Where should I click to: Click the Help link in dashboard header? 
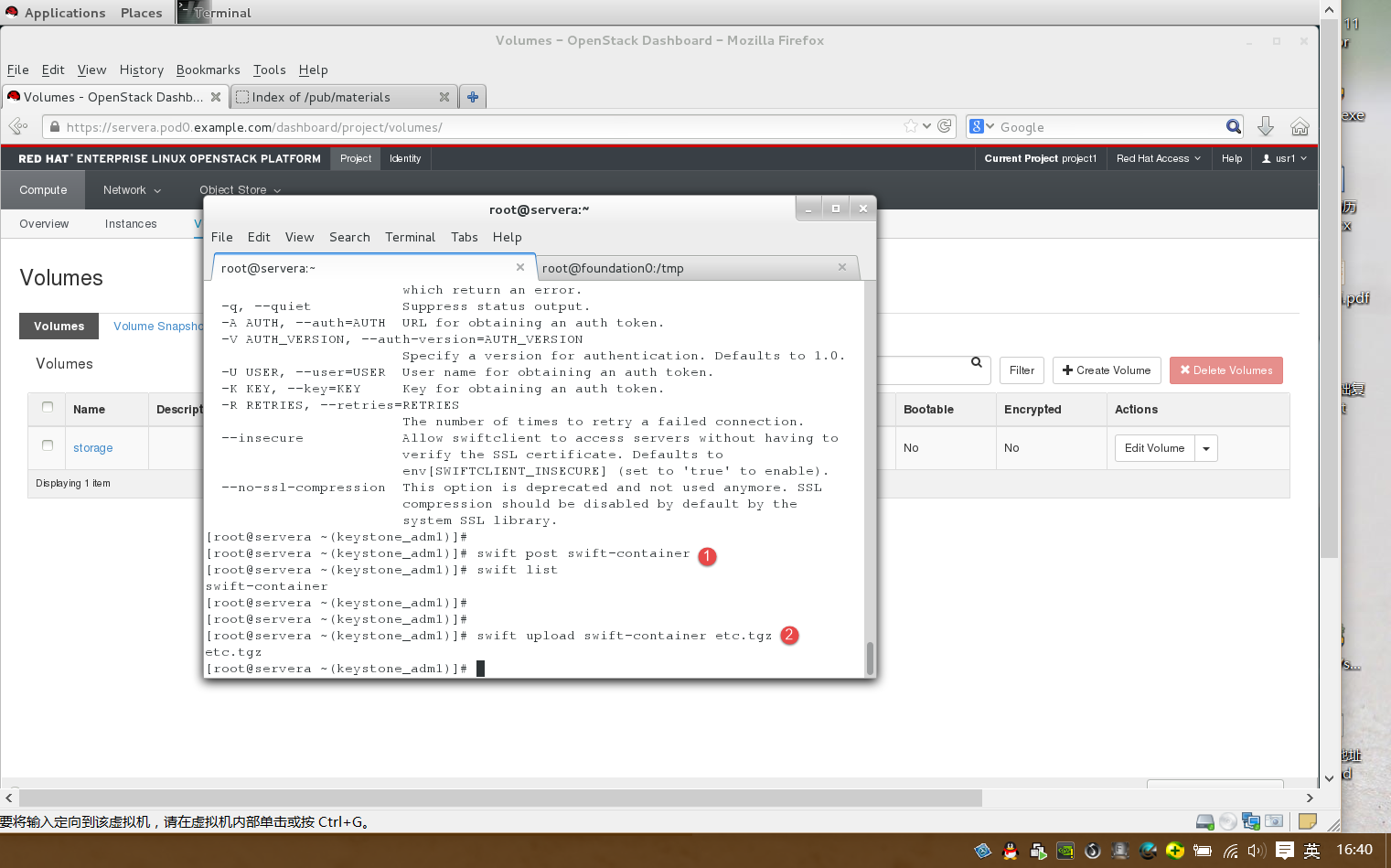point(1232,158)
